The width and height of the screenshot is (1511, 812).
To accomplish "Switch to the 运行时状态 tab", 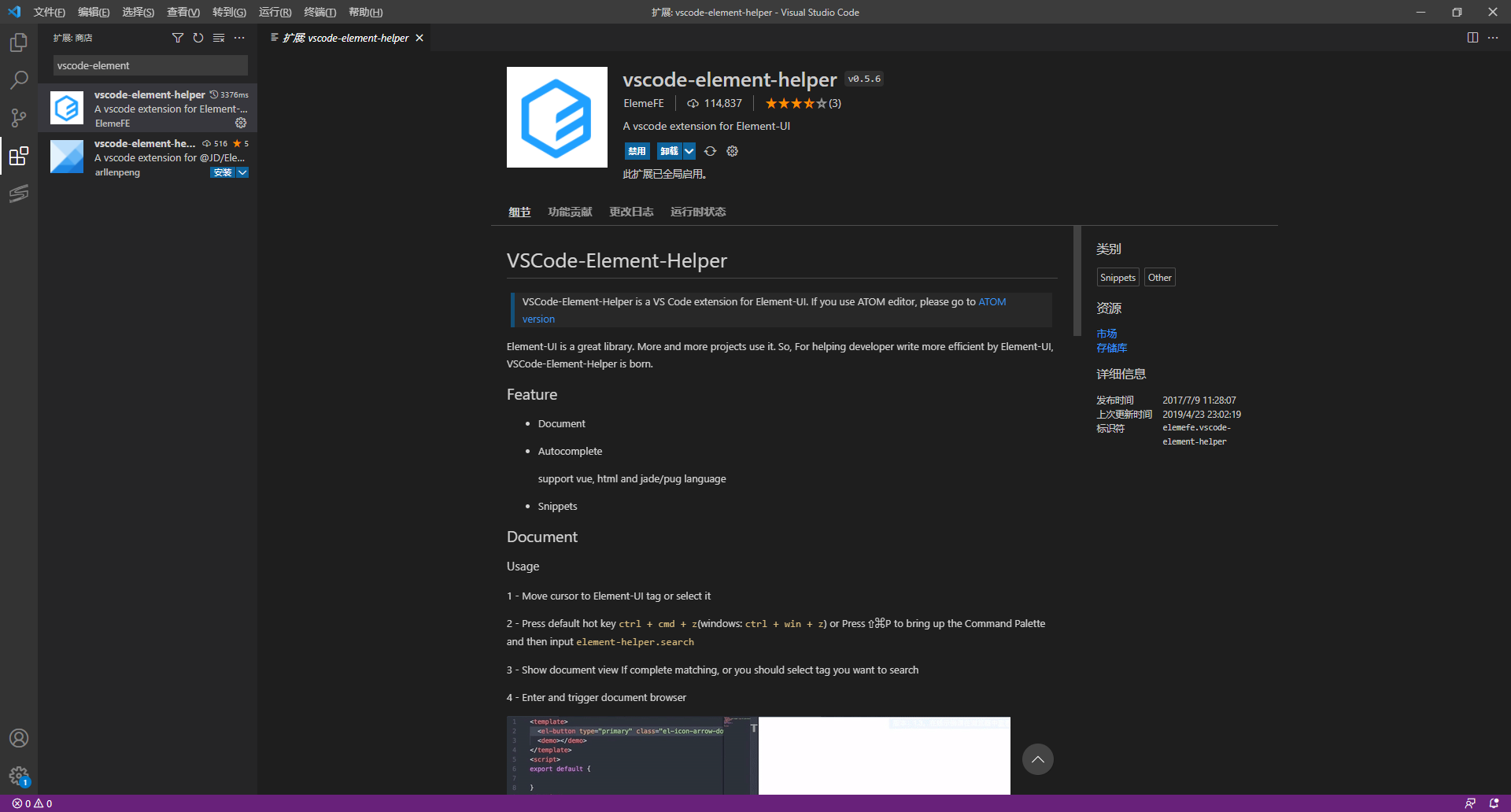I will (x=698, y=212).
